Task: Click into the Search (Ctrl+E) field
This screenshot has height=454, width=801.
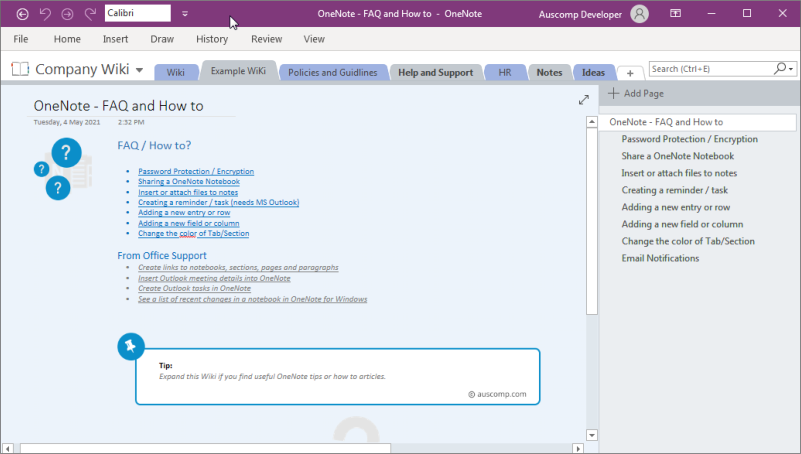Action: coord(711,68)
